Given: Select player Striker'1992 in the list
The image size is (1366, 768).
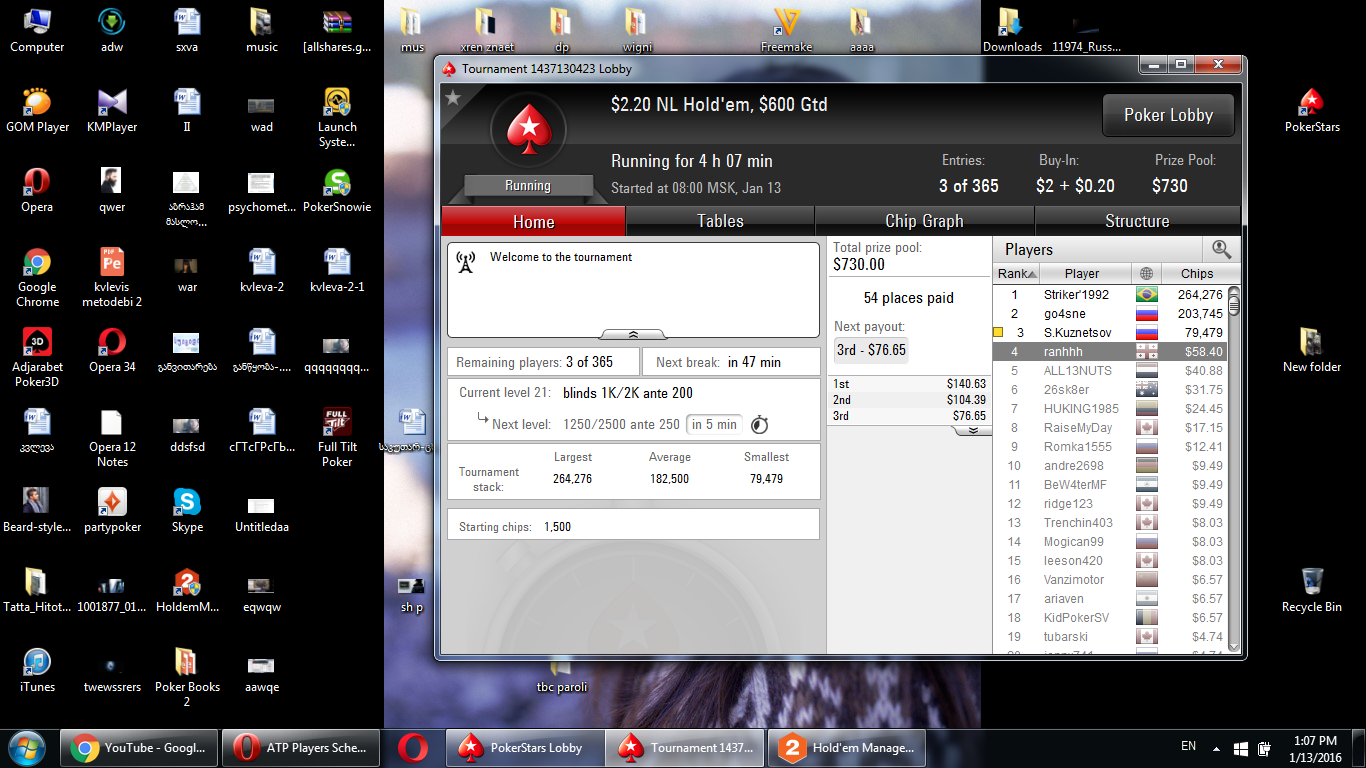Looking at the screenshot, I should (x=1109, y=295).
